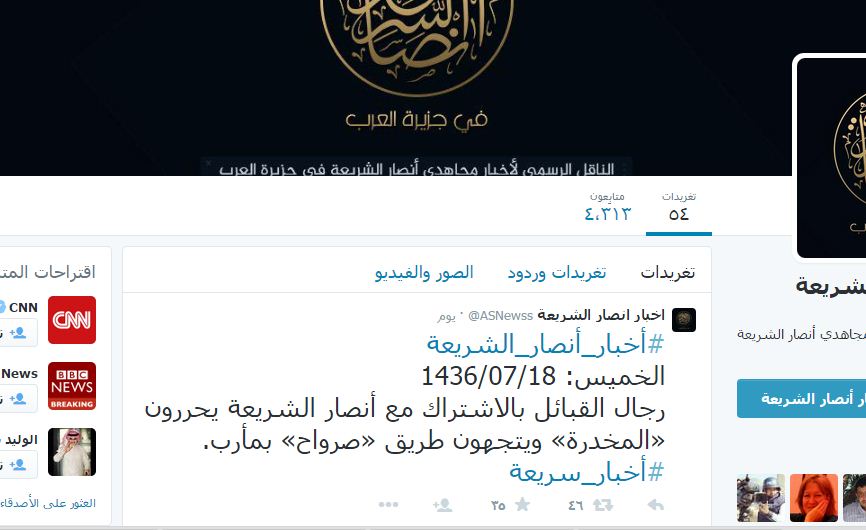Open the متابعون count 4,313

608,206
